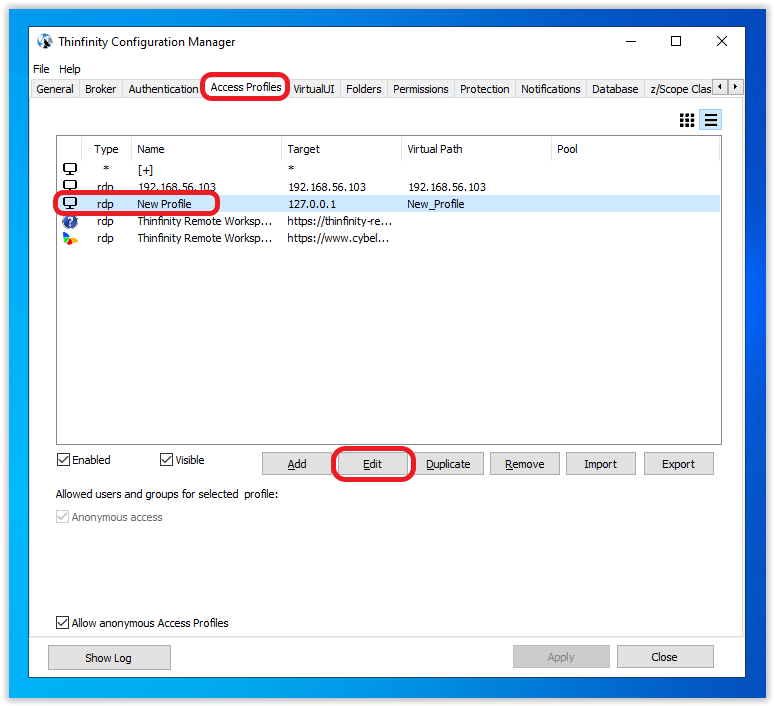This screenshot has width=774, height=706.
Task: Open Notifications tab
Action: coord(551,89)
